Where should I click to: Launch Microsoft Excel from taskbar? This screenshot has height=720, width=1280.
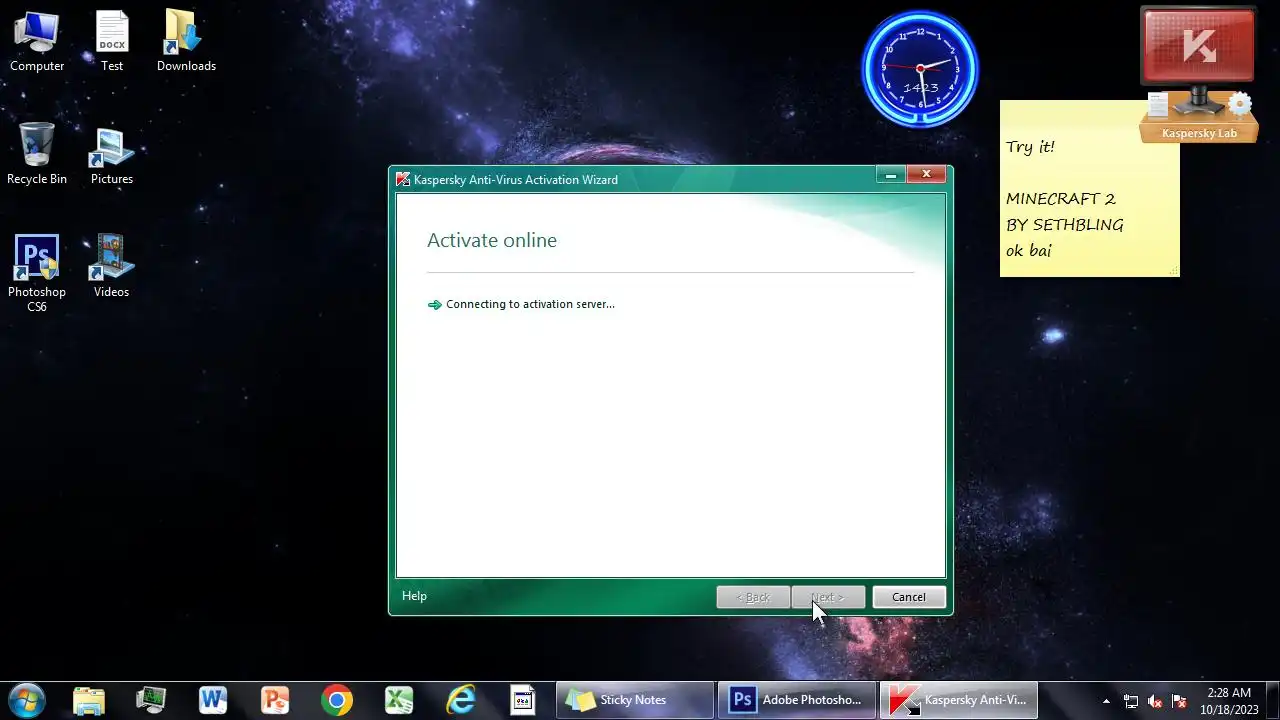[399, 700]
